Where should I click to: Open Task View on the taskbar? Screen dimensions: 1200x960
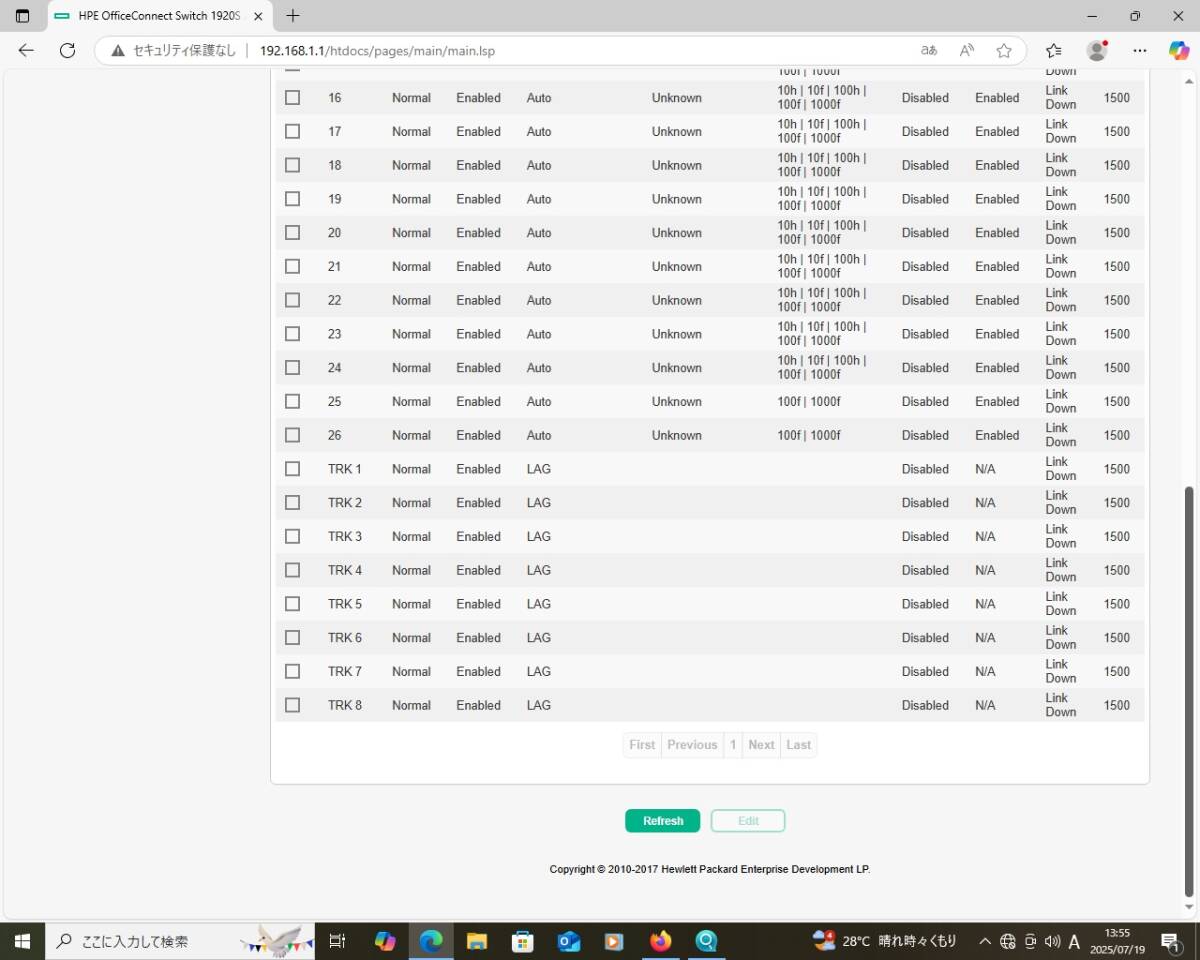click(337, 941)
